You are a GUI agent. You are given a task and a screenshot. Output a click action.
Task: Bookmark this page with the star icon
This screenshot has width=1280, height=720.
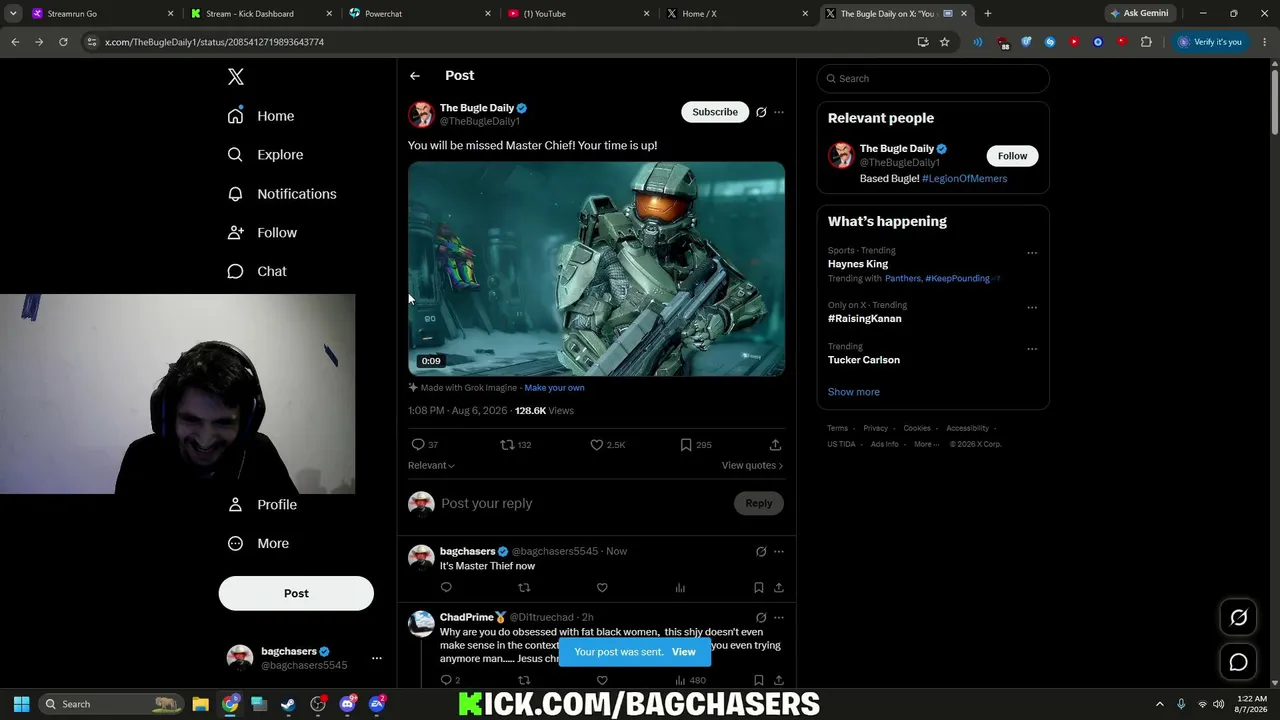coord(944,42)
